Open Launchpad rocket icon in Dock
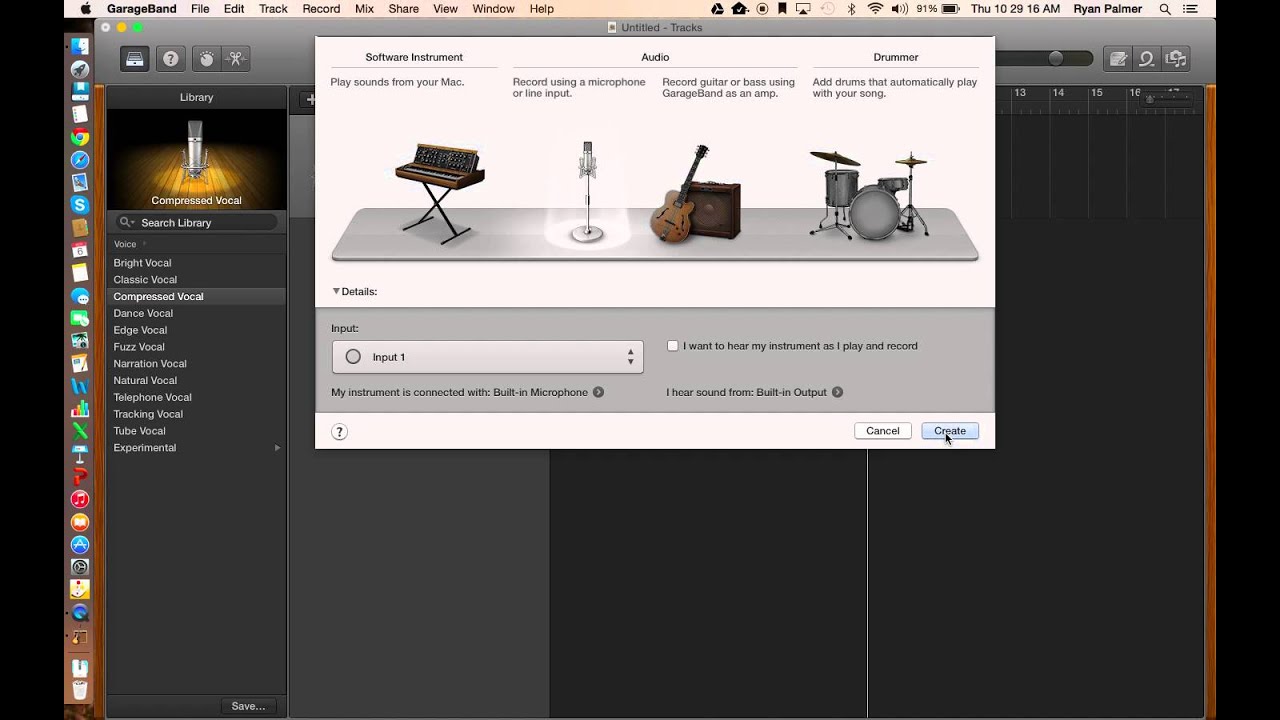Image resolution: width=1280 pixels, height=720 pixels. pos(80,70)
